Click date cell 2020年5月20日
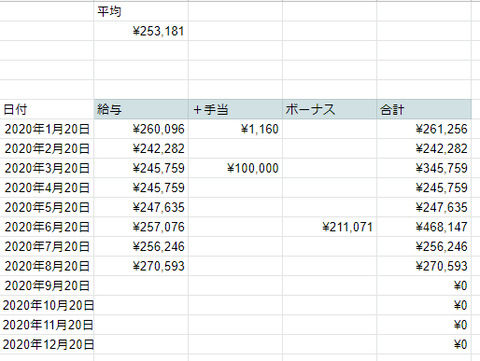 tap(47, 207)
